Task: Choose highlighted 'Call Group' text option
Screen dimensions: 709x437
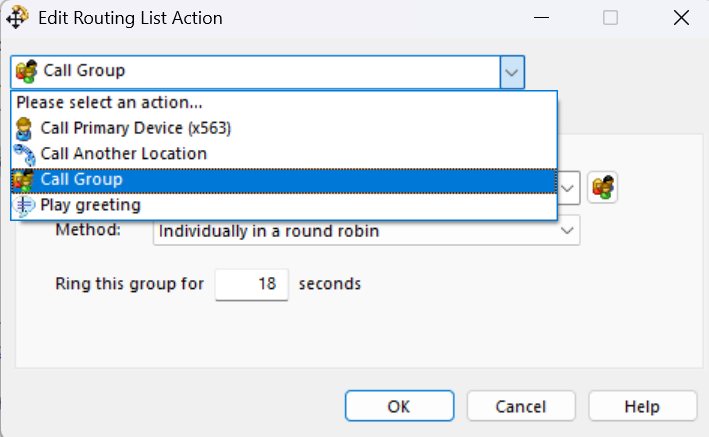Action: coord(82,180)
